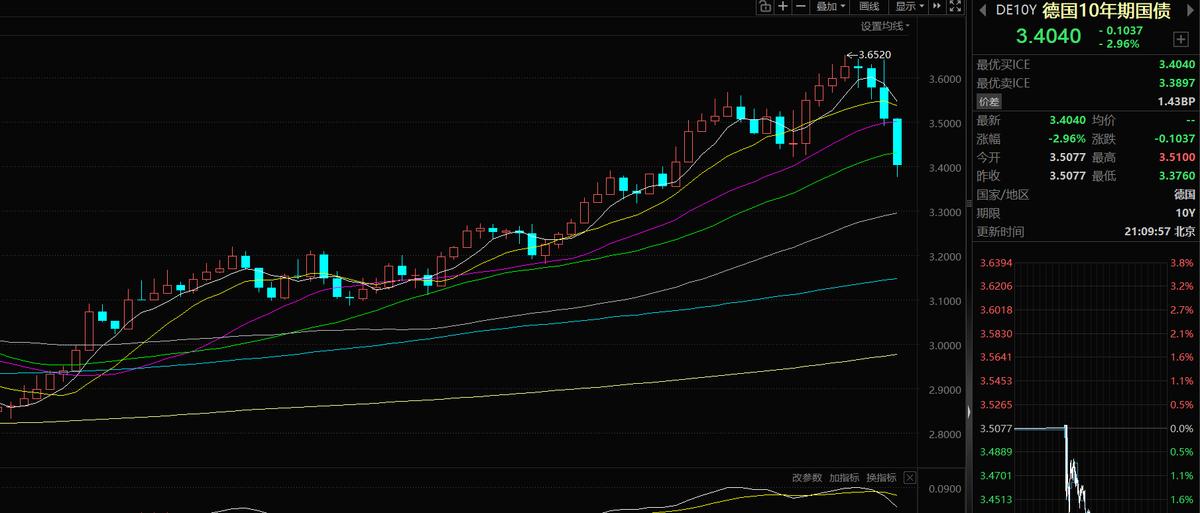Toggle fullscreen chart icon
The width and height of the screenshot is (1200, 513).
click(956, 6)
